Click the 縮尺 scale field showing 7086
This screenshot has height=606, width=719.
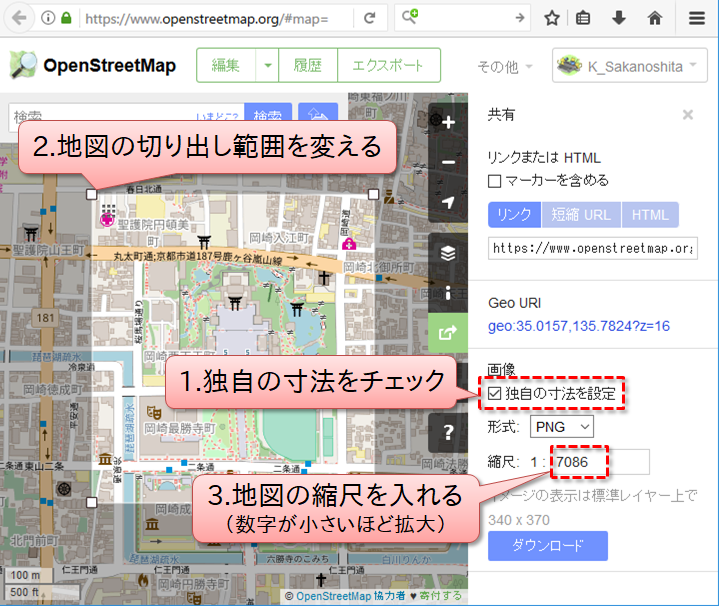600,462
